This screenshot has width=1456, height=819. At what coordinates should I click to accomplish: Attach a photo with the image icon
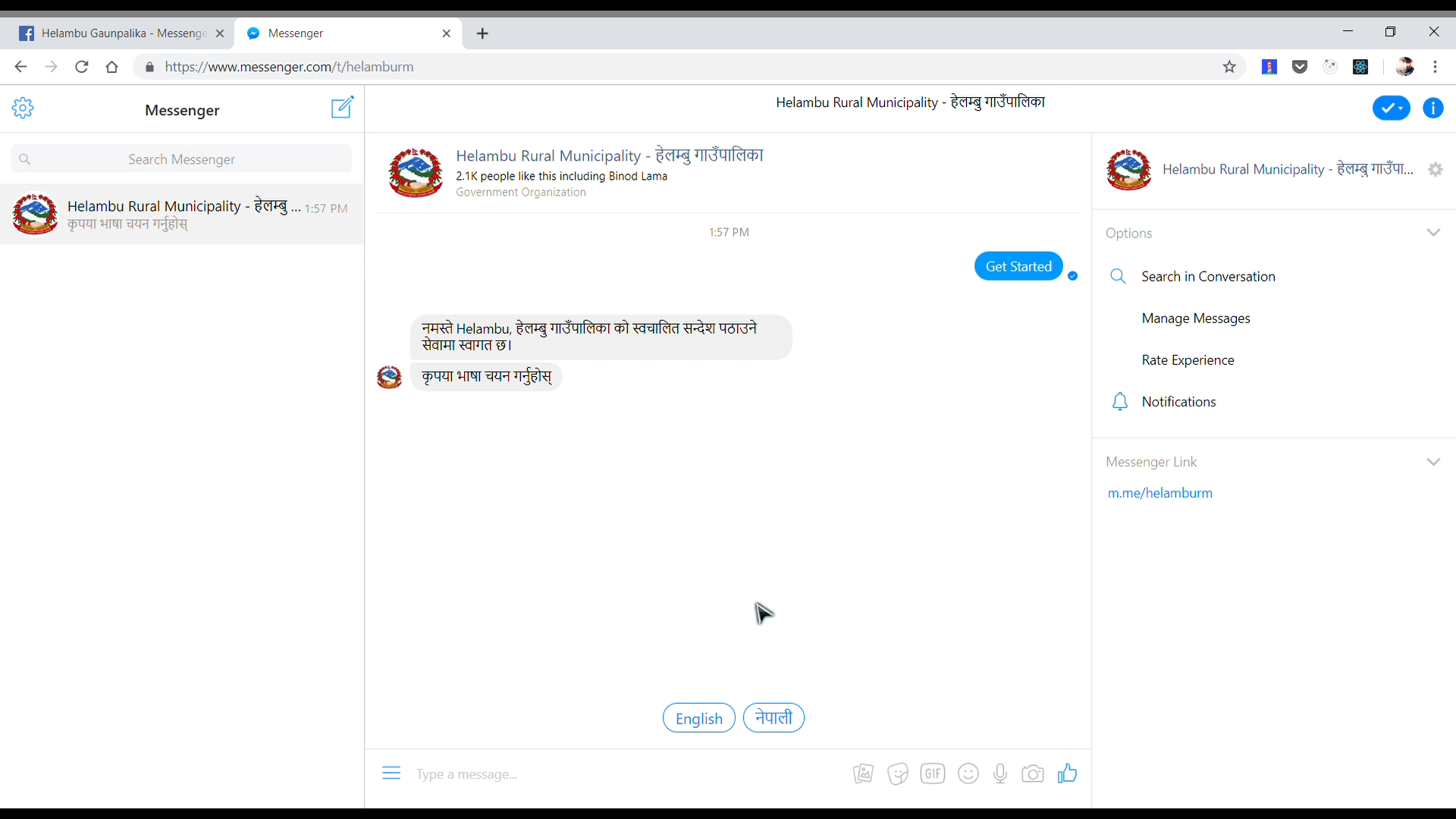click(863, 773)
